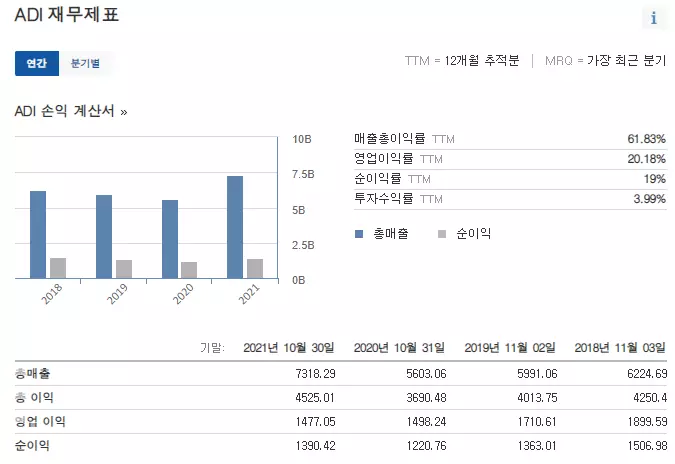The width and height of the screenshot is (675, 464).
Task: Click the gray 순이익 legend swatch
Action: point(442,234)
